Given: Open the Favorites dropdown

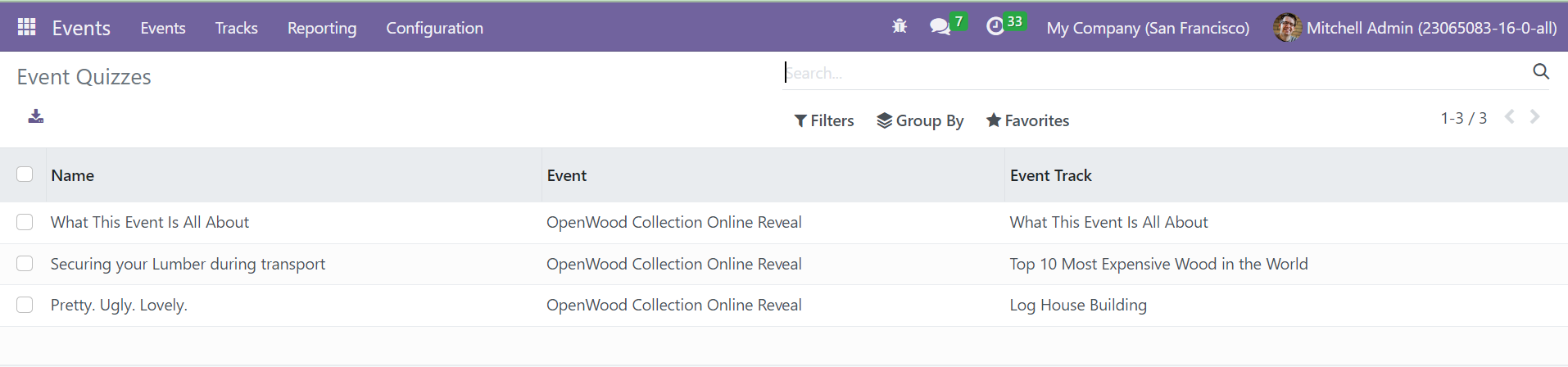Looking at the screenshot, I should pos(1027,120).
